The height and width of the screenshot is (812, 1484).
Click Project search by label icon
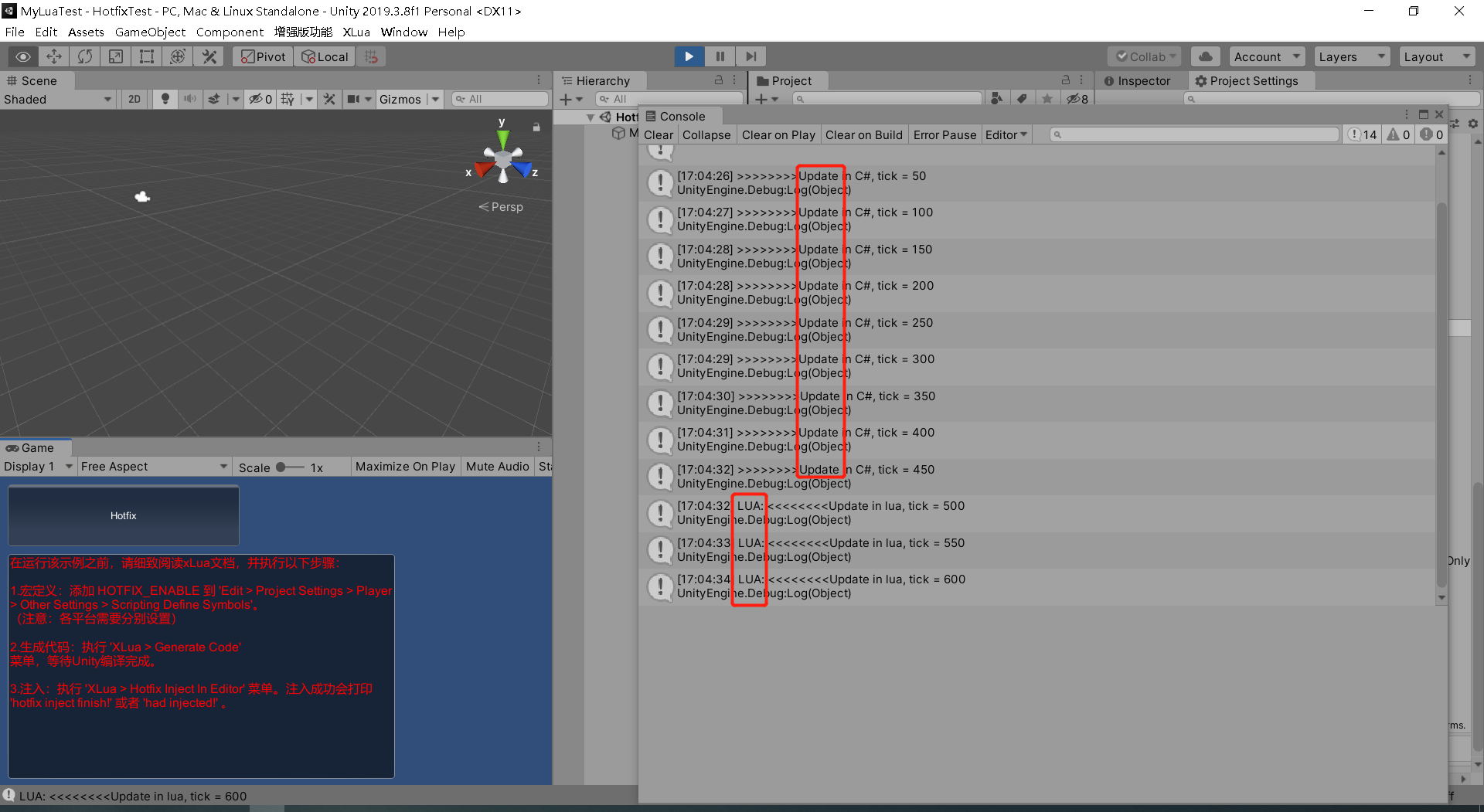[x=1022, y=99]
